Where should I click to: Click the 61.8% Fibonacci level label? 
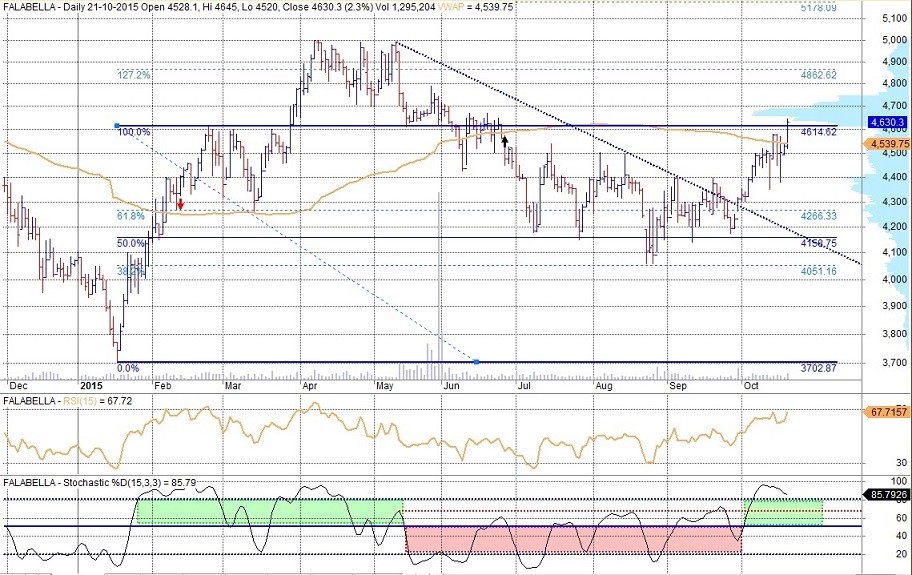click(130, 216)
